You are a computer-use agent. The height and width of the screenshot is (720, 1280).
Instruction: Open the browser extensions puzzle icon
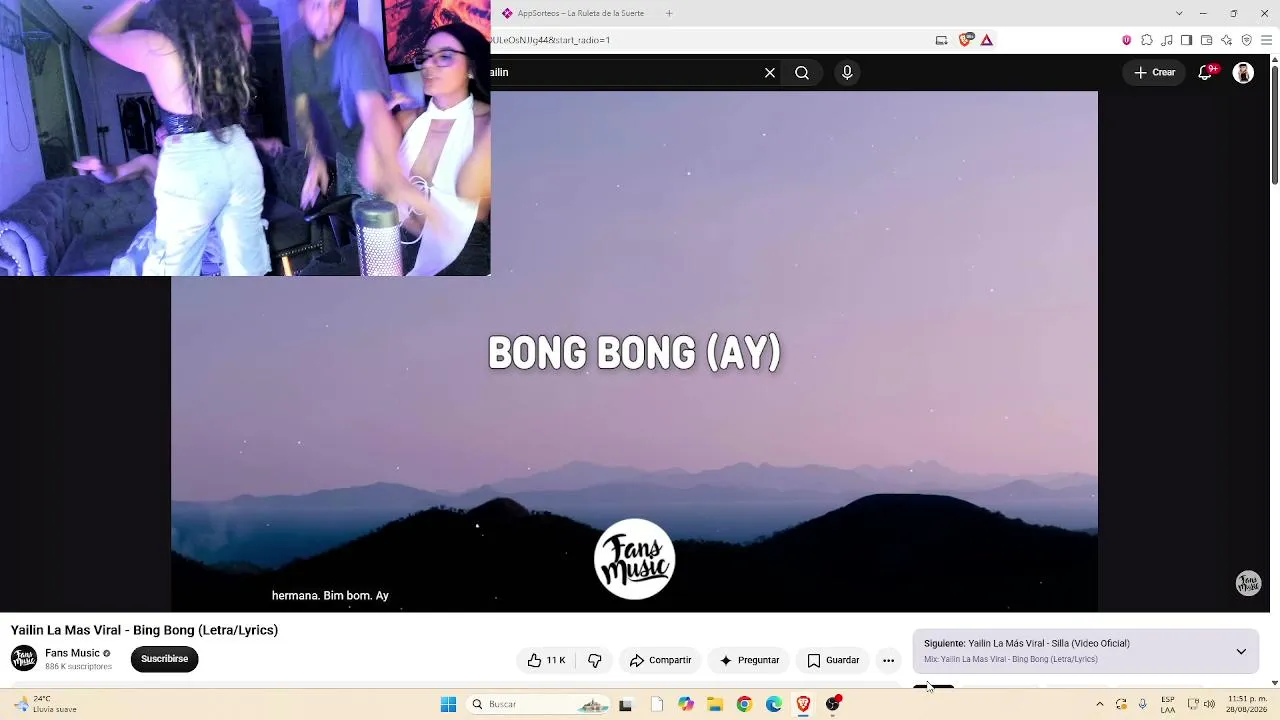[1147, 40]
